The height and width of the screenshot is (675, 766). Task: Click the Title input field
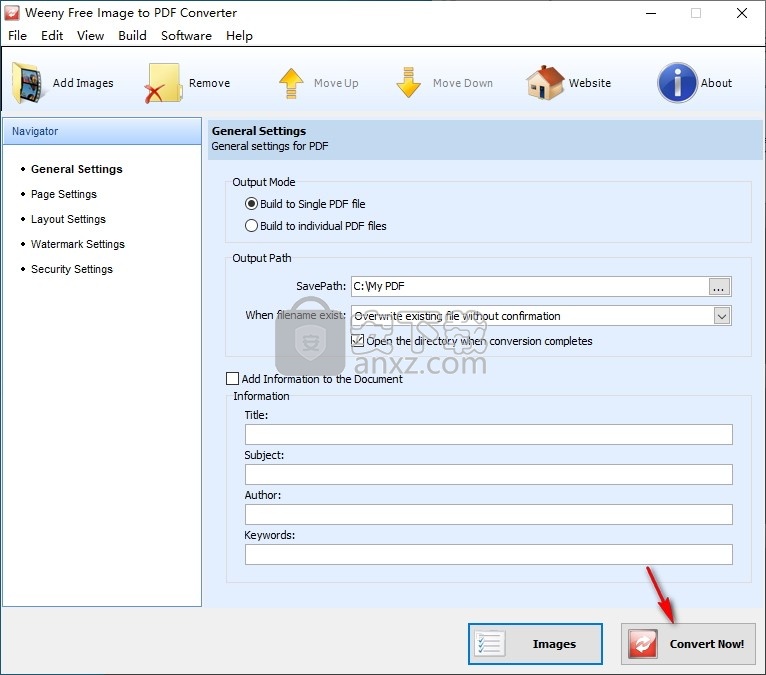(489, 435)
